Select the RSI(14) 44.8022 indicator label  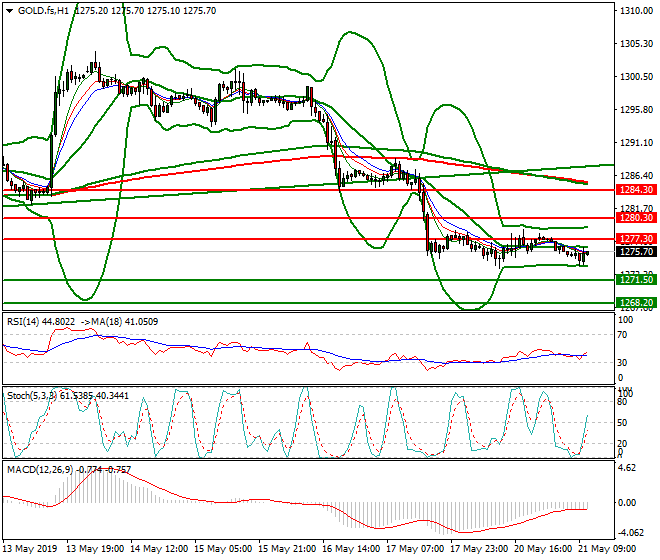coord(41,322)
